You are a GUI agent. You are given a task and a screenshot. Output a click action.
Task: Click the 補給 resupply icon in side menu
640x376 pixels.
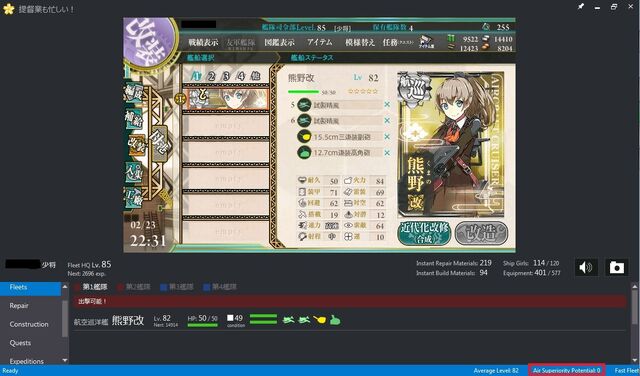[133, 118]
